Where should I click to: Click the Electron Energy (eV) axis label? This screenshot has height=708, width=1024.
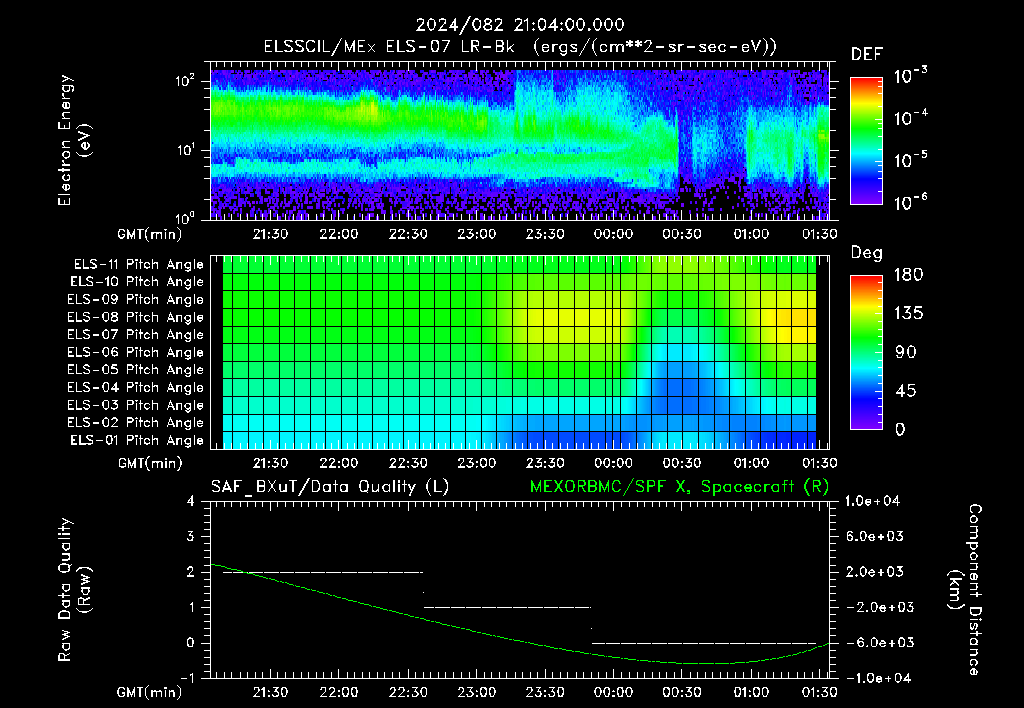pyautogui.click(x=74, y=140)
